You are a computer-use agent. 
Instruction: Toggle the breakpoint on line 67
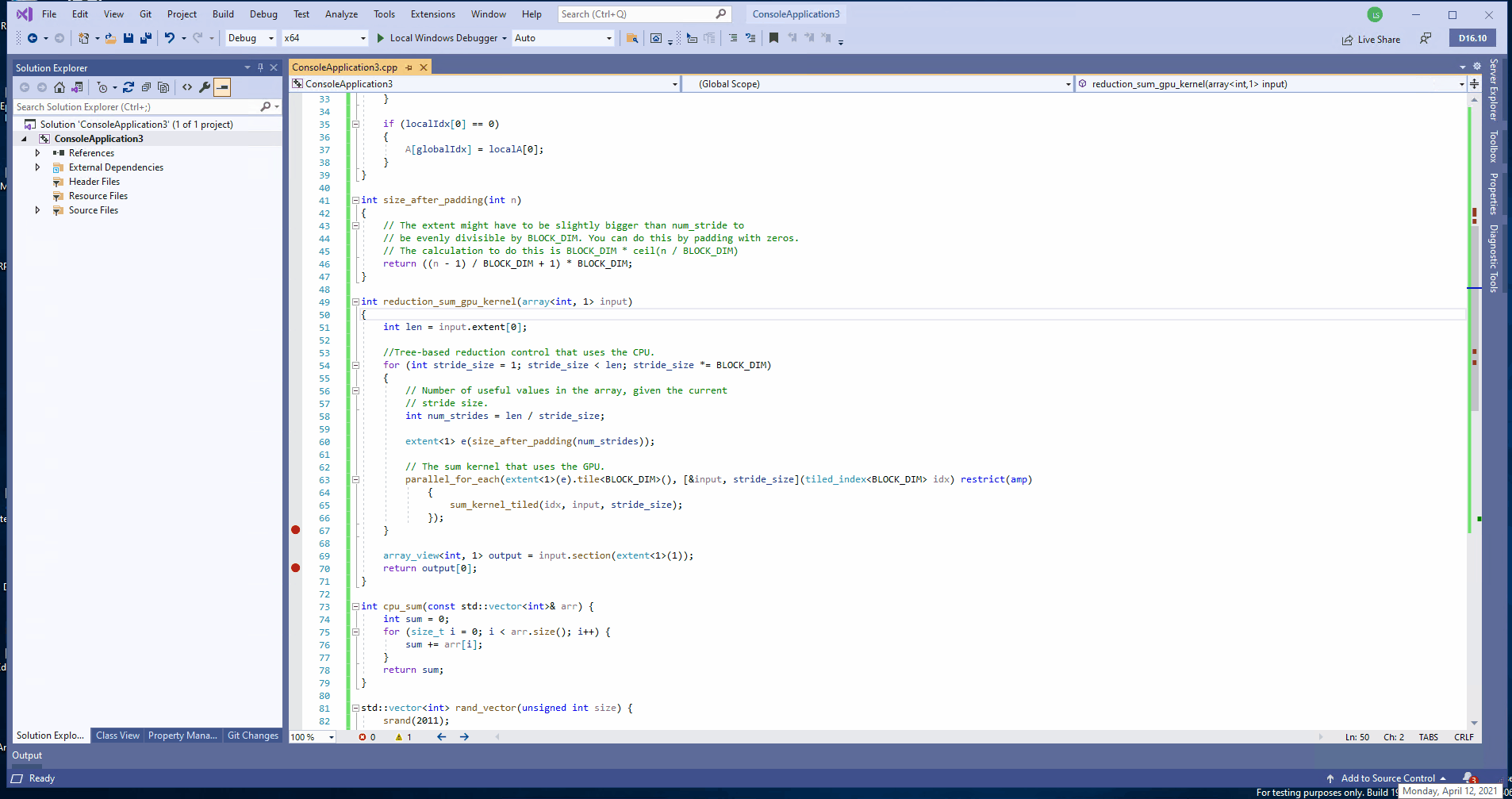click(296, 530)
